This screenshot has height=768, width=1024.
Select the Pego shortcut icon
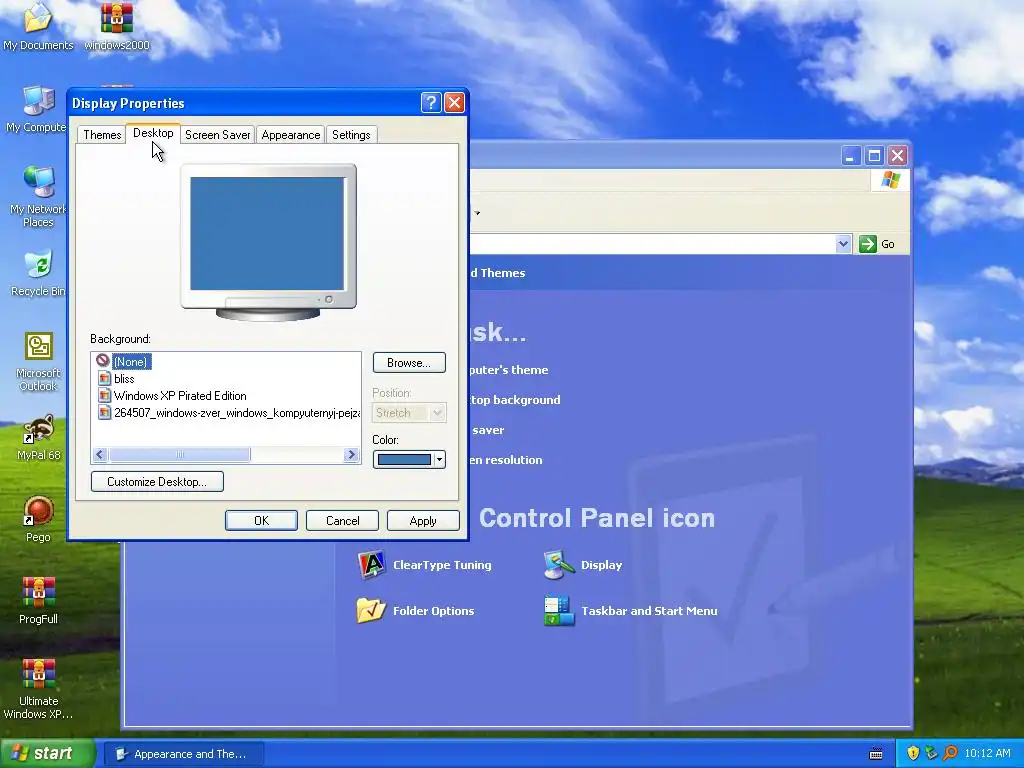[38, 519]
